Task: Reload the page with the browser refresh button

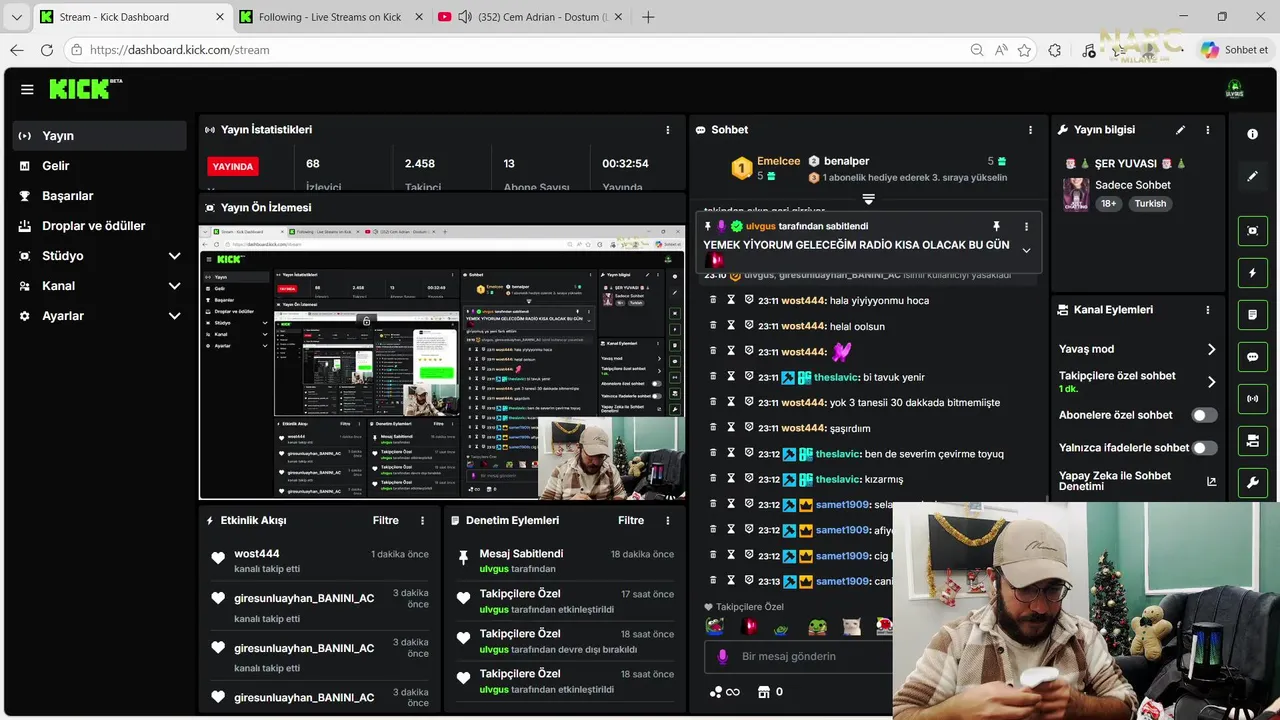Action: [47, 50]
